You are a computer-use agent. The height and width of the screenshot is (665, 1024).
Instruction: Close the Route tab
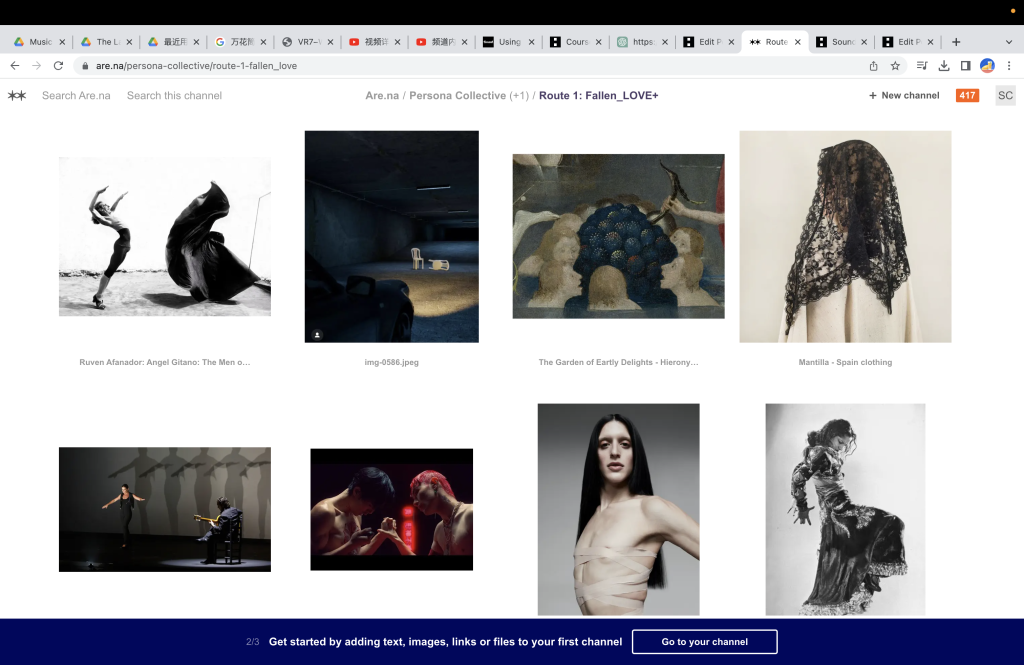797,42
